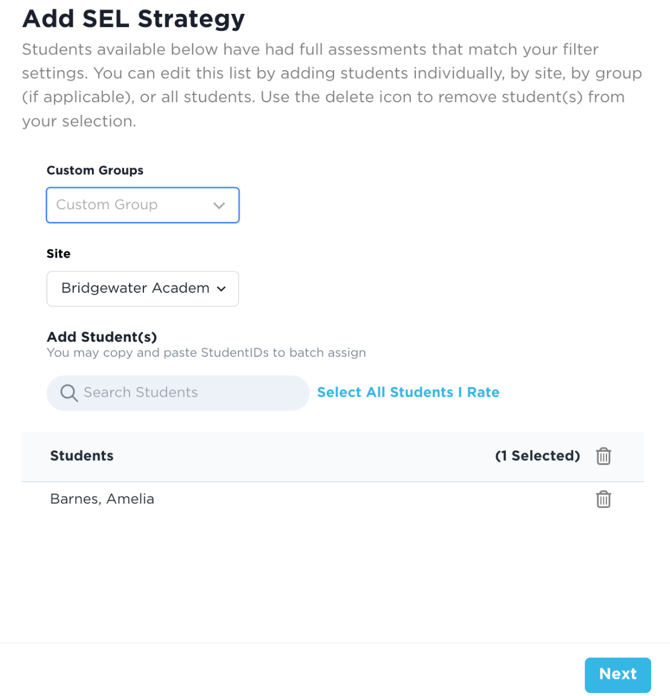This screenshot has width=670, height=696.
Task: Click the (1 Selected) count label
Action: click(x=537, y=456)
